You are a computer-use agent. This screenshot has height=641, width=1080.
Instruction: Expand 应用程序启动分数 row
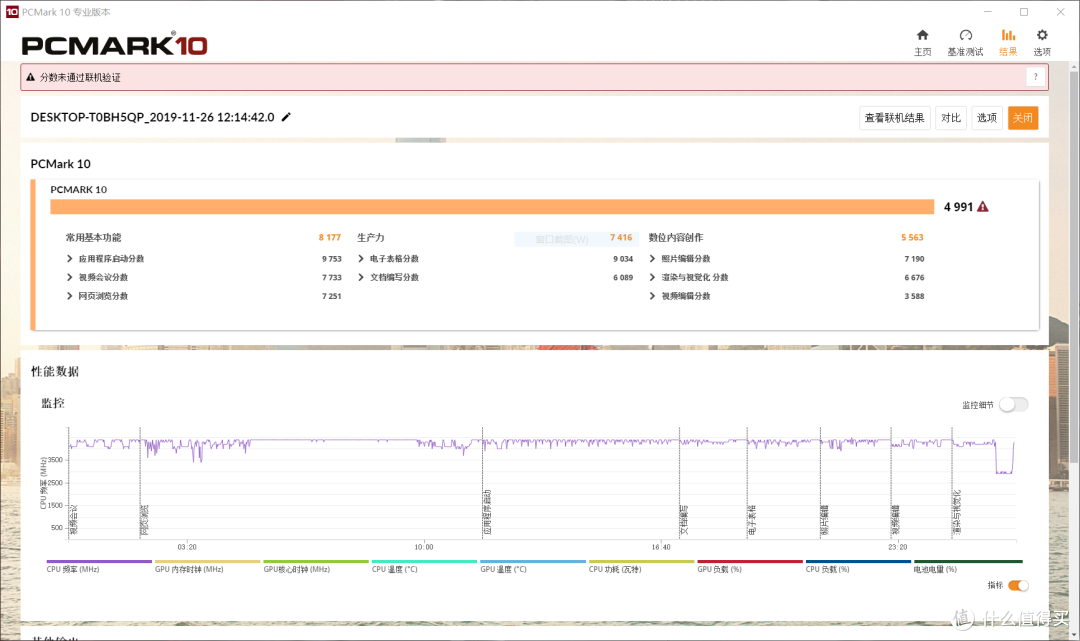70,259
